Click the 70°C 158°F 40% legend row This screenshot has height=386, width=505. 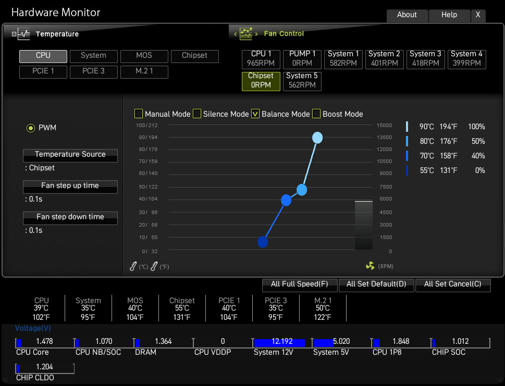coord(445,156)
